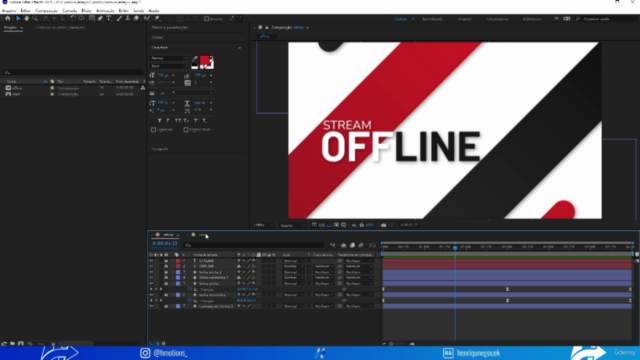640x360 pixels.
Task: Click the eyedropper in Character panel
Action: click(195, 59)
